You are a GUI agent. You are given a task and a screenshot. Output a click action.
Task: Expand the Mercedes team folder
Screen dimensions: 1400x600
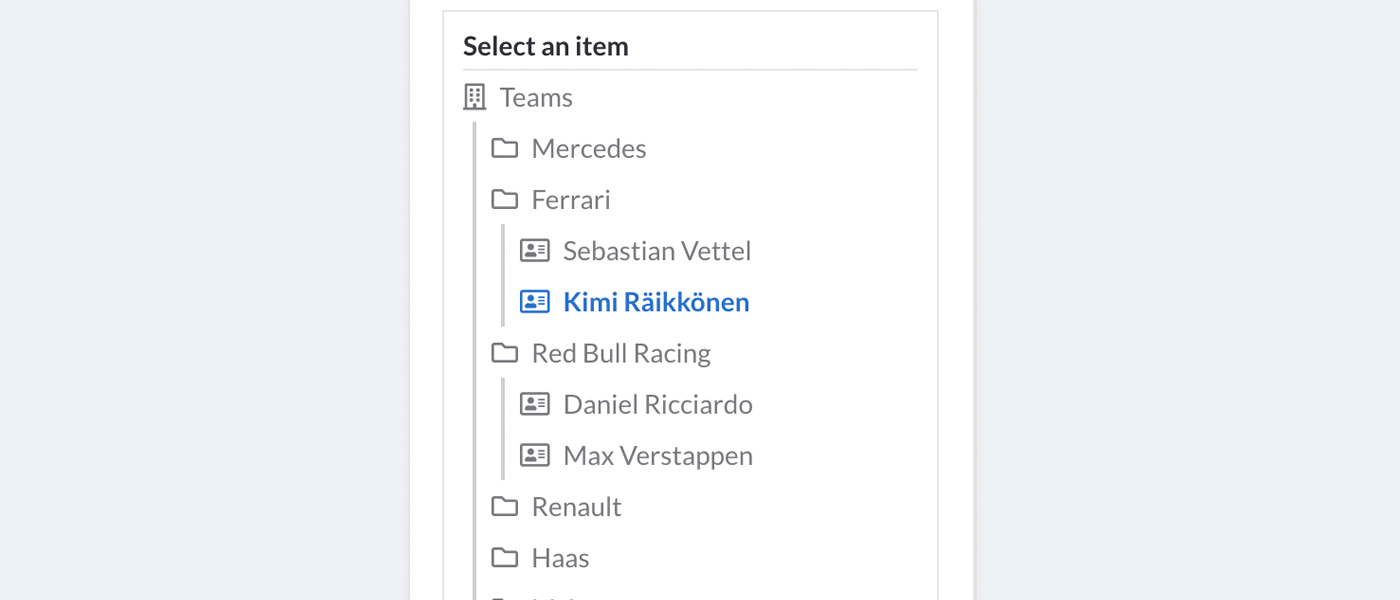click(x=588, y=149)
